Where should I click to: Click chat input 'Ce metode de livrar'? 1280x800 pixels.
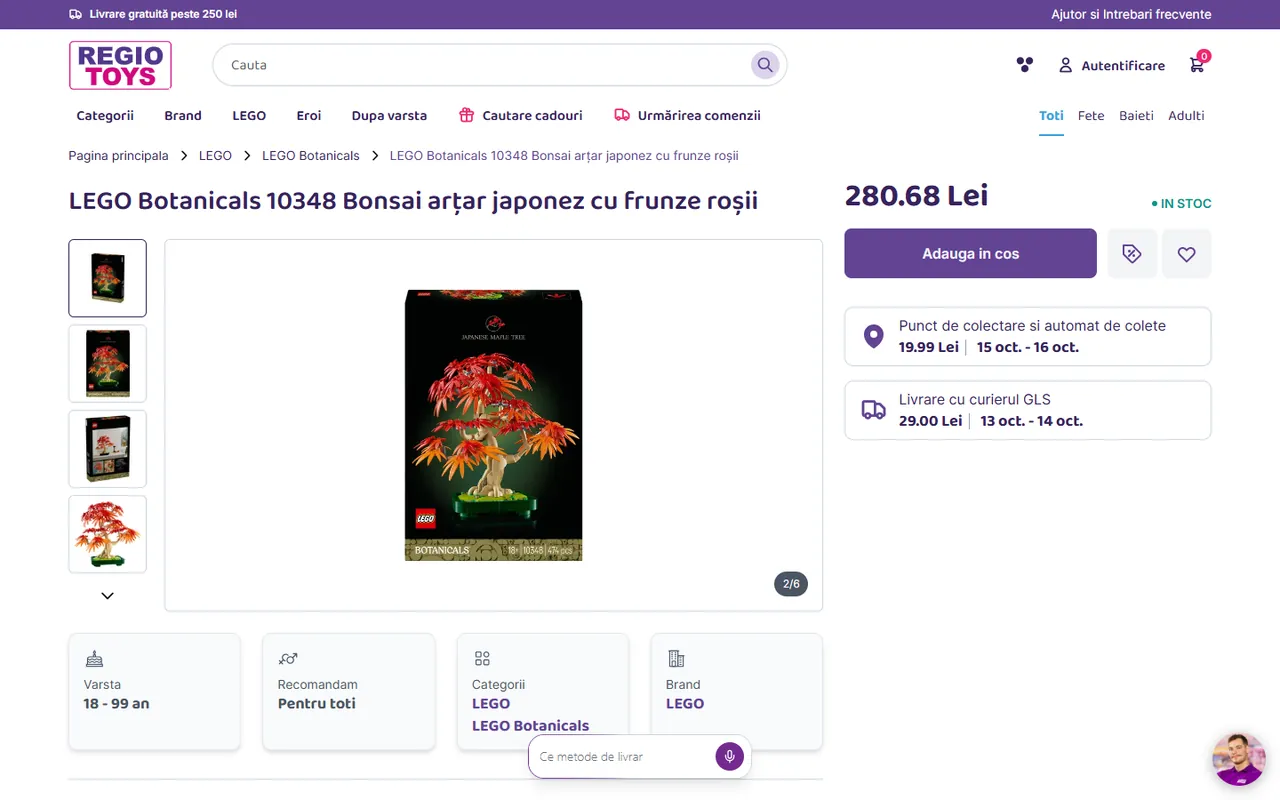tap(622, 757)
